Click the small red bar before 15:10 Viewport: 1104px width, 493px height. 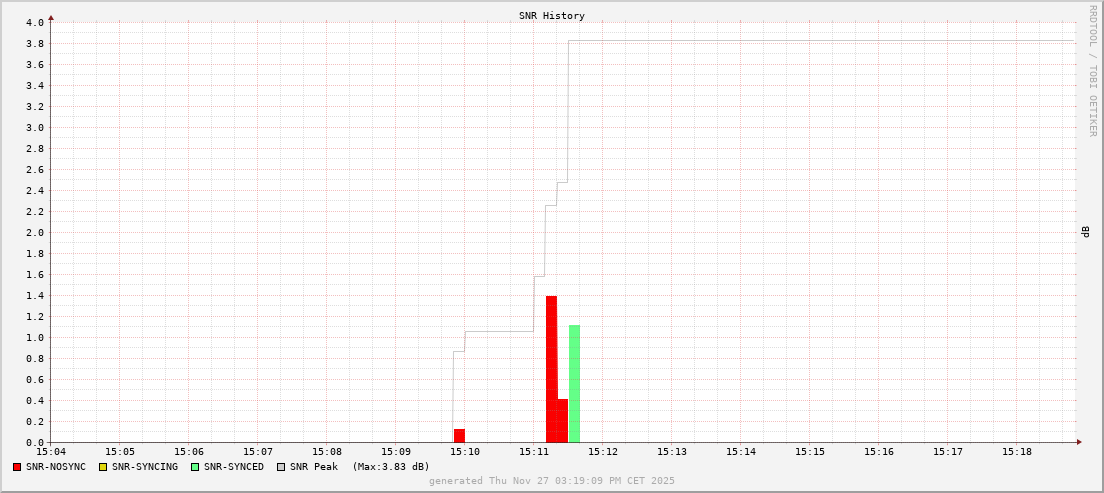459,436
